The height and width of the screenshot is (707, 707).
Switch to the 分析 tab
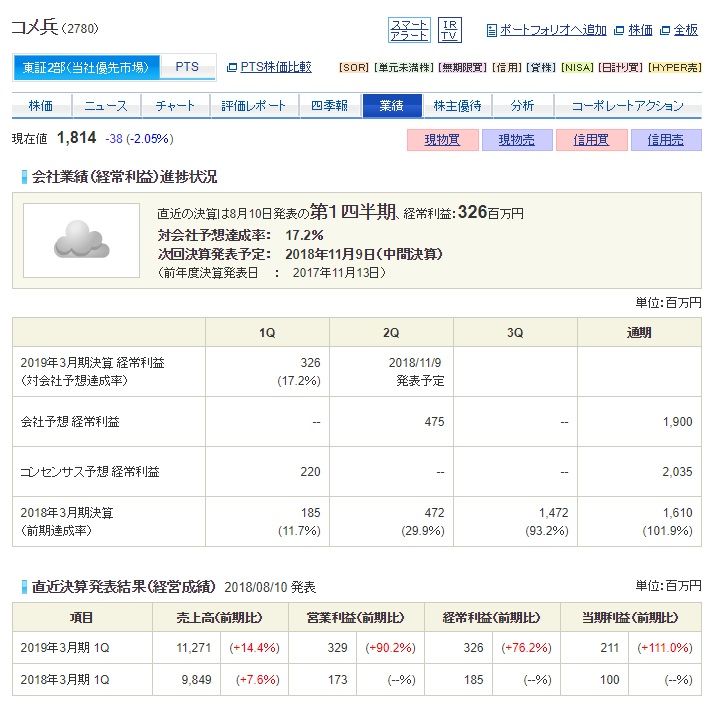[522, 106]
